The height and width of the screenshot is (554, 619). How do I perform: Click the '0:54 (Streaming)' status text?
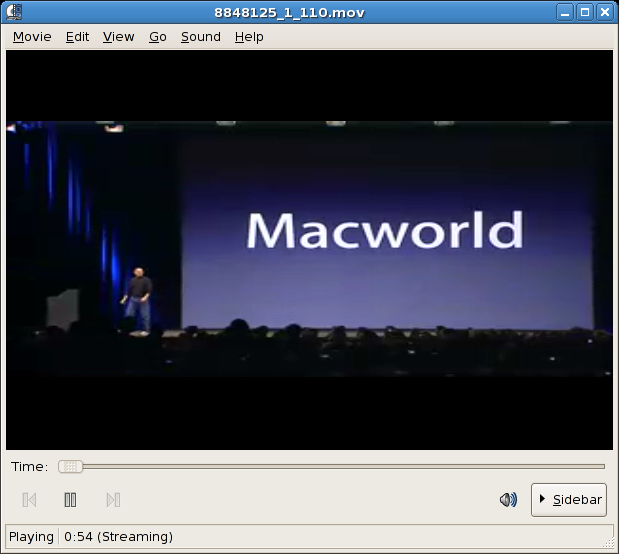pos(118,537)
